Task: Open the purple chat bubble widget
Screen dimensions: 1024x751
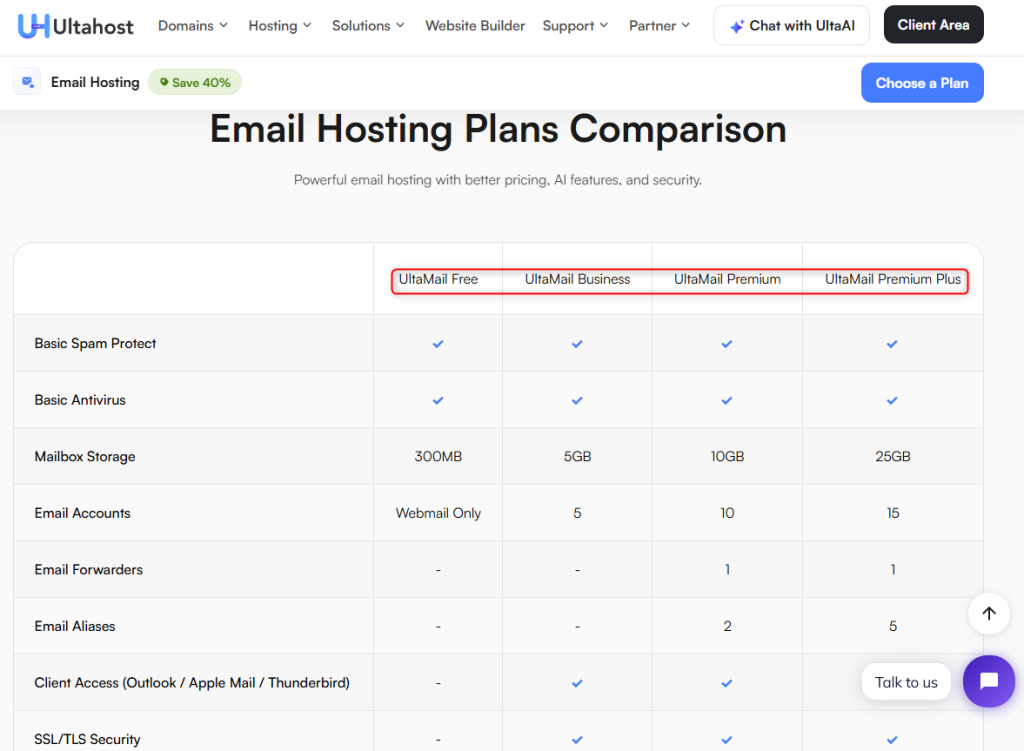Action: click(988, 681)
